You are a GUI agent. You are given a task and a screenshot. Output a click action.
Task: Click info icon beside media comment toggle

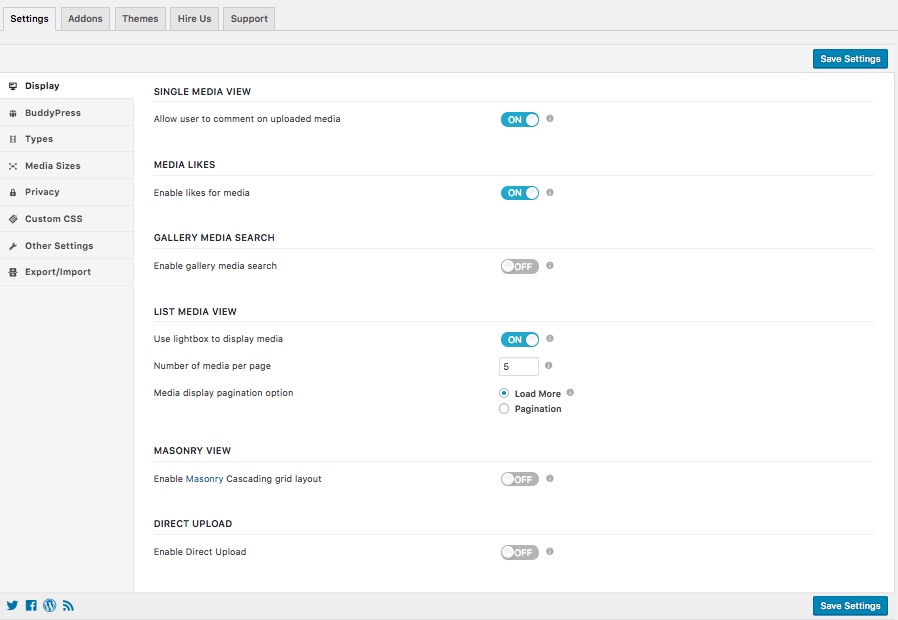click(x=550, y=119)
